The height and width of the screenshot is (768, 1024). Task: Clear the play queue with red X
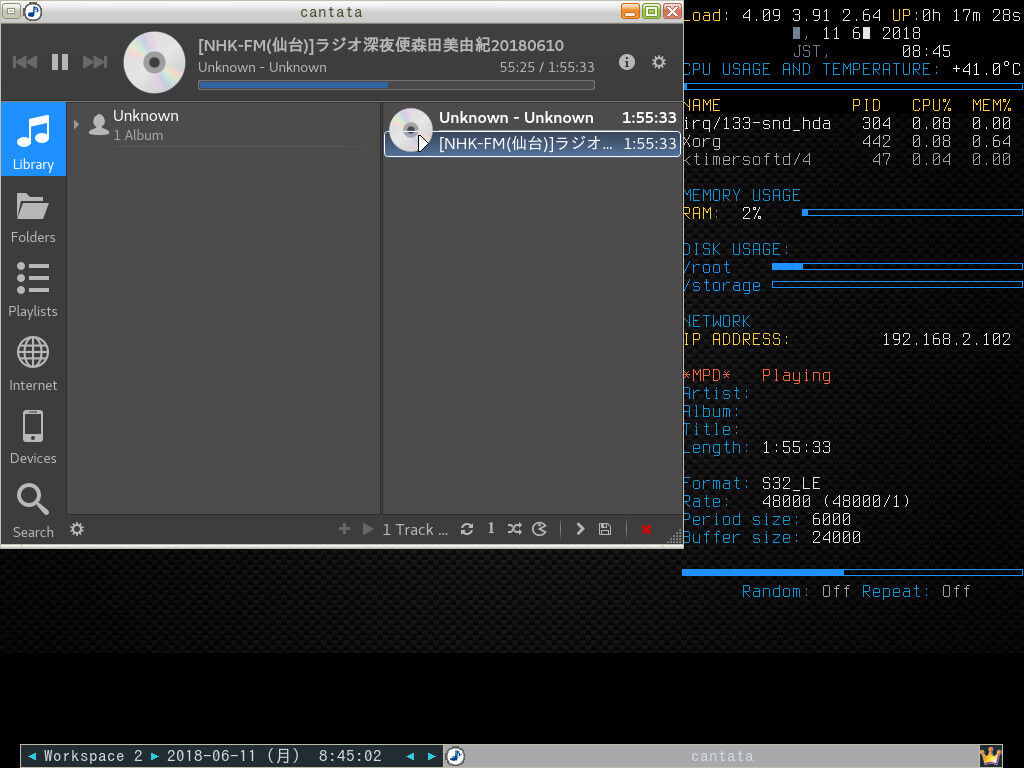(x=647, y=530)
